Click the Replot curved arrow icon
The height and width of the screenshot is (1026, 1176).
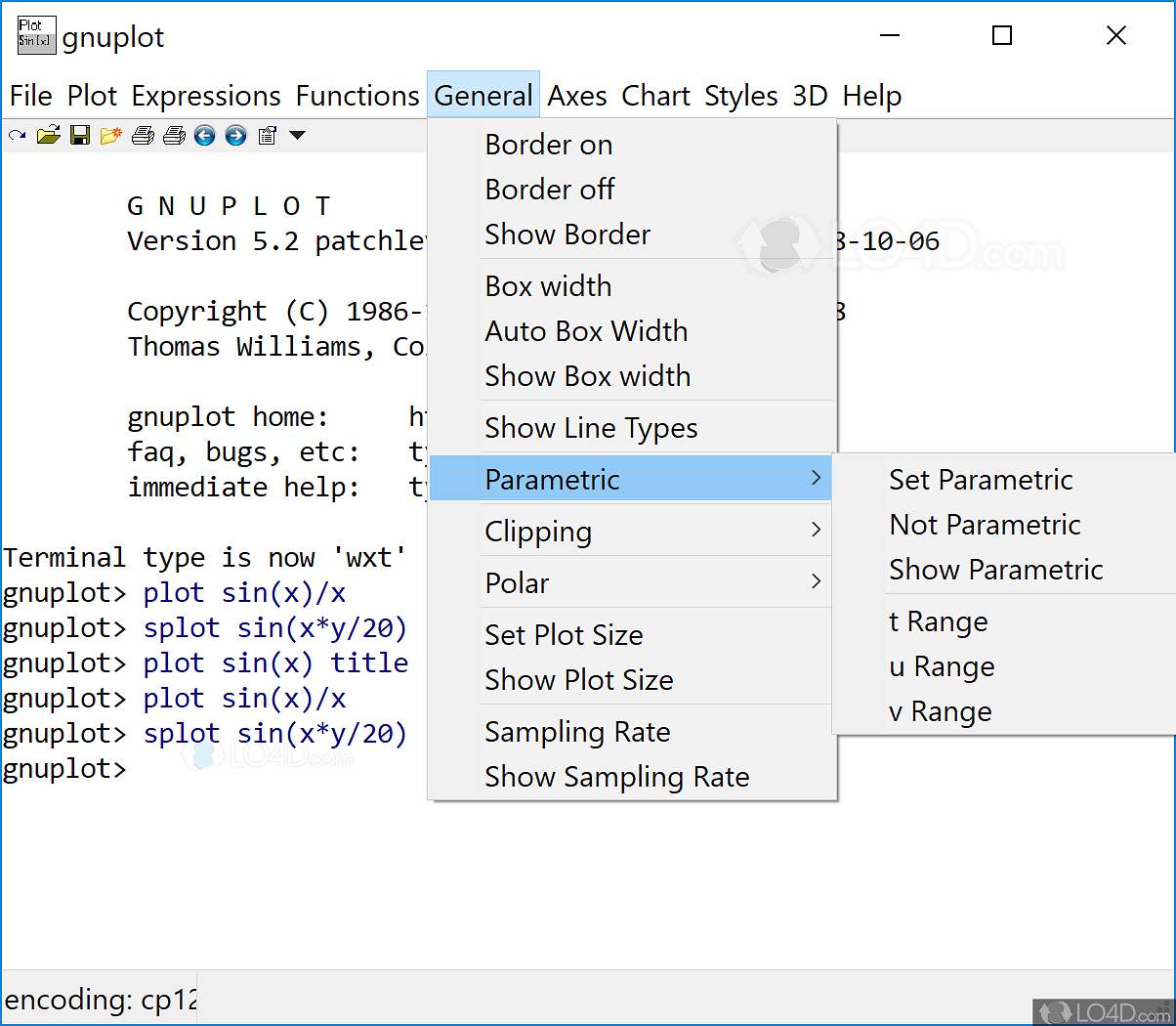pyautogui.click(x=16, y=135)
